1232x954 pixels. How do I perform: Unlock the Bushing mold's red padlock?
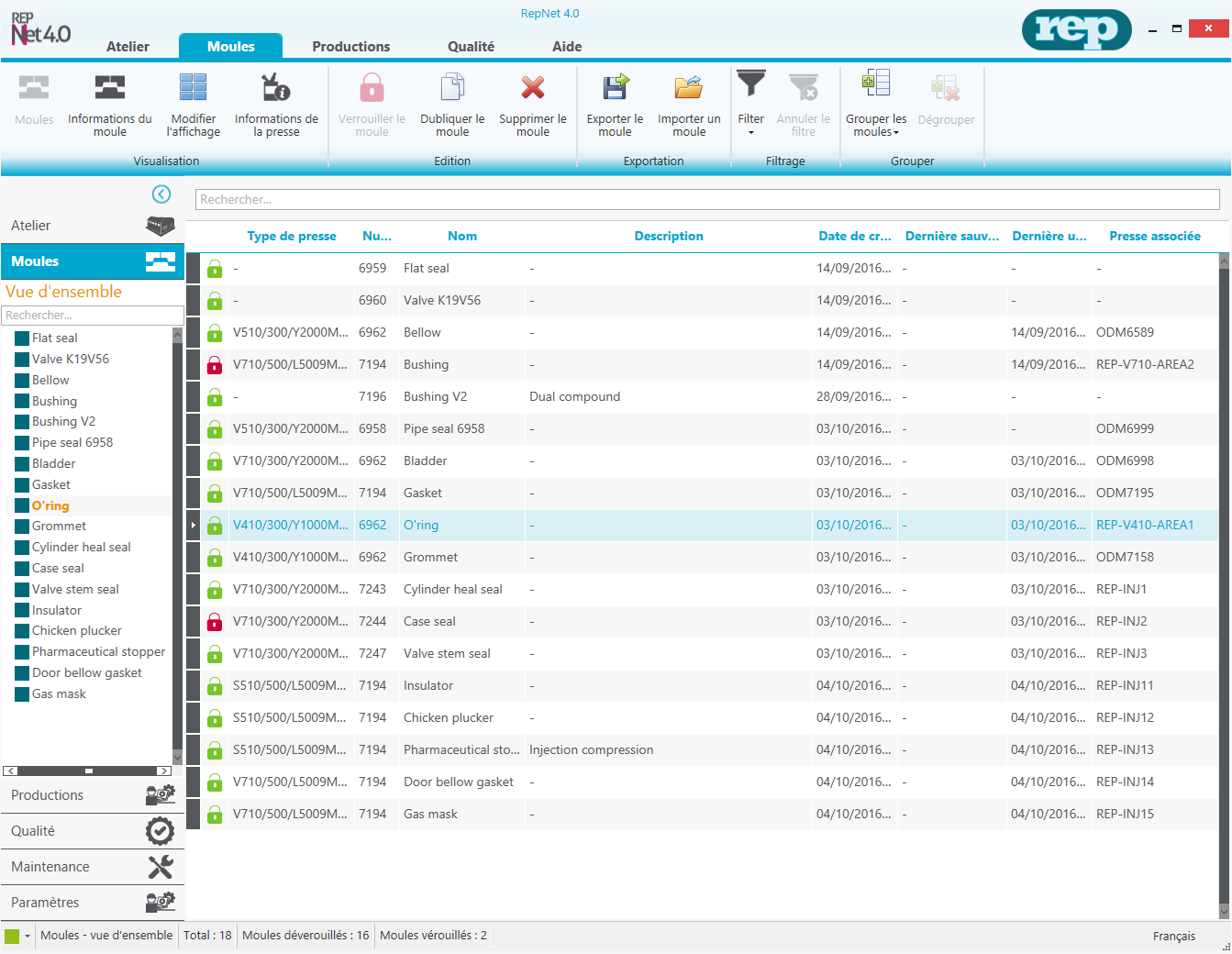coord(215,364)
